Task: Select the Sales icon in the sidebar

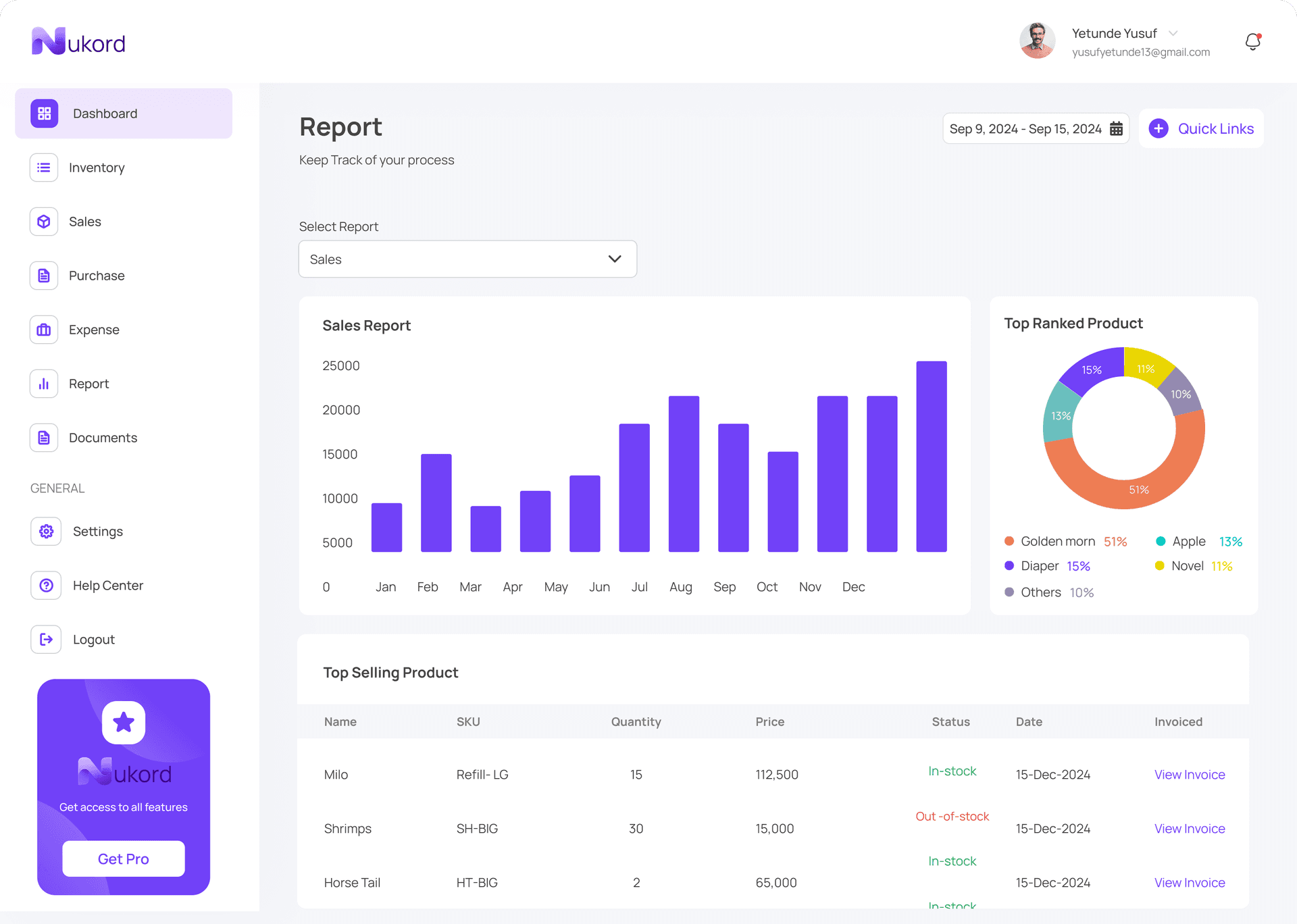Action: pyautogui.click(x=43, y=221)
